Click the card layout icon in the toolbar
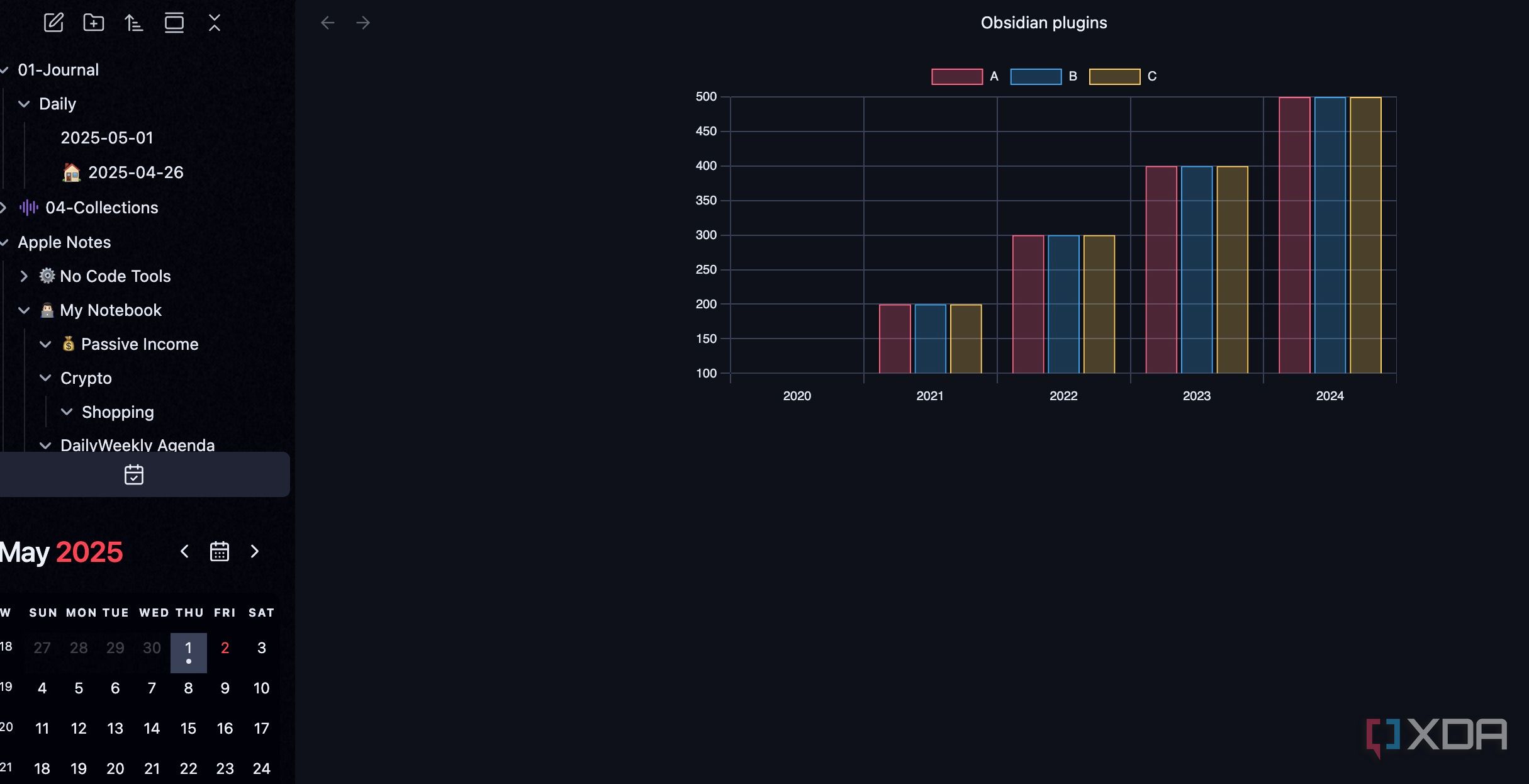Screen dimensions: 1529x784 (x=174, y=23)
